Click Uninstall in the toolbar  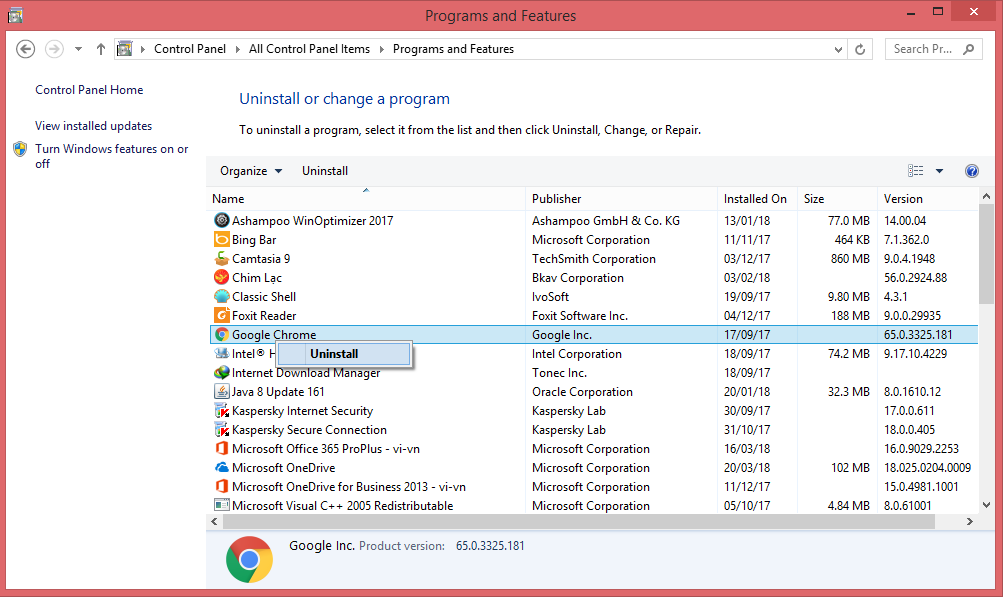pyautogui.click(x=325, y=171)
